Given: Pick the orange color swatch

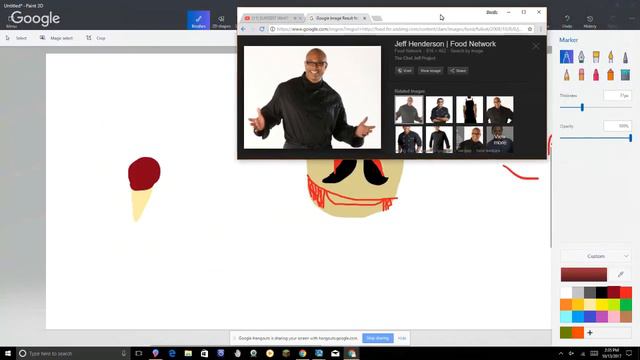Looking at the screenshot, I should [x=566, y=304].
